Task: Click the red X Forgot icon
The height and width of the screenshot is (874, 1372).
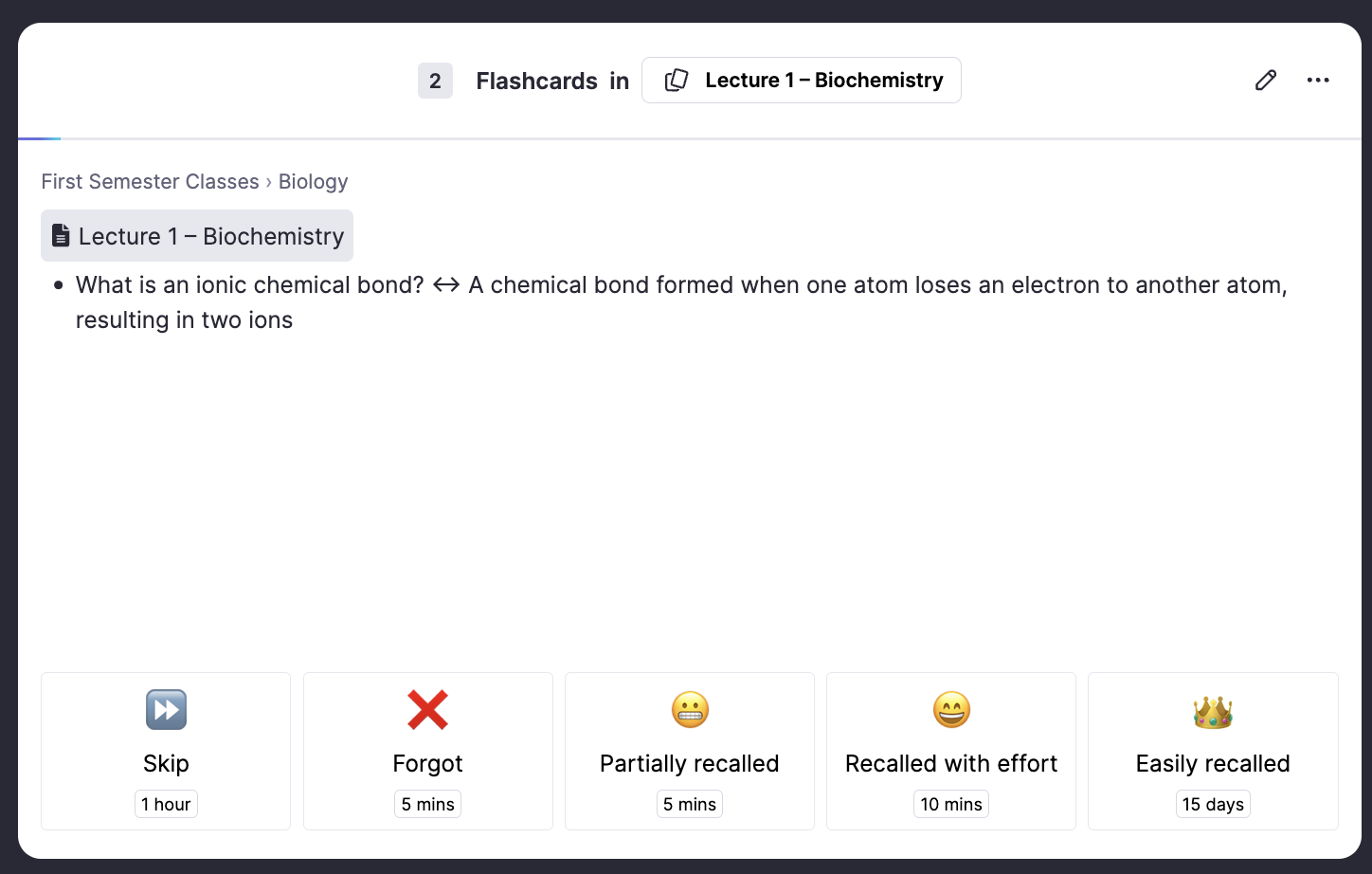Action: pos(427,710)
